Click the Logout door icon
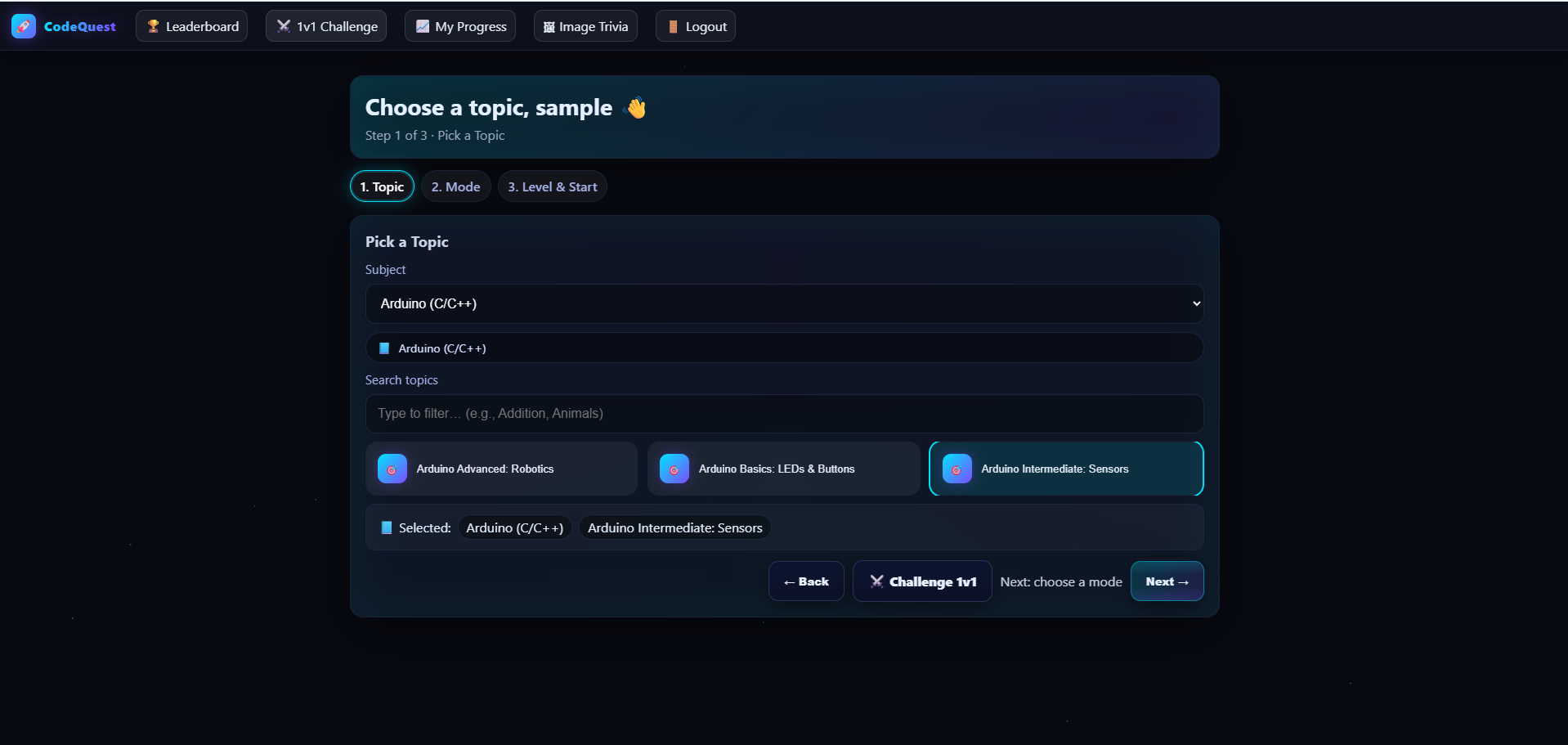This screenshot has height=745, width=1568. (x=672, y=25)
